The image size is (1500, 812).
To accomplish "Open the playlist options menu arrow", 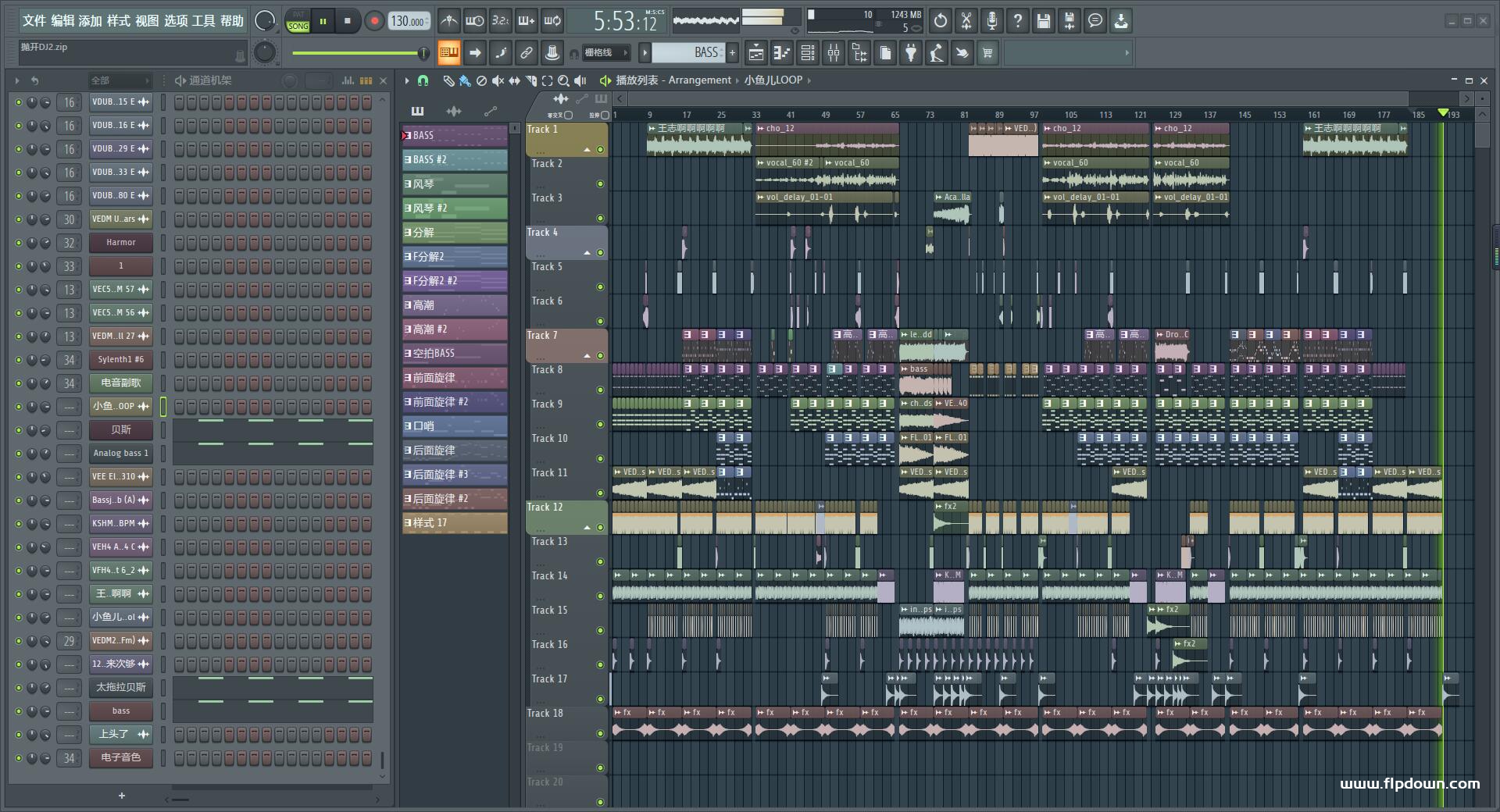I will click(407, 80).
